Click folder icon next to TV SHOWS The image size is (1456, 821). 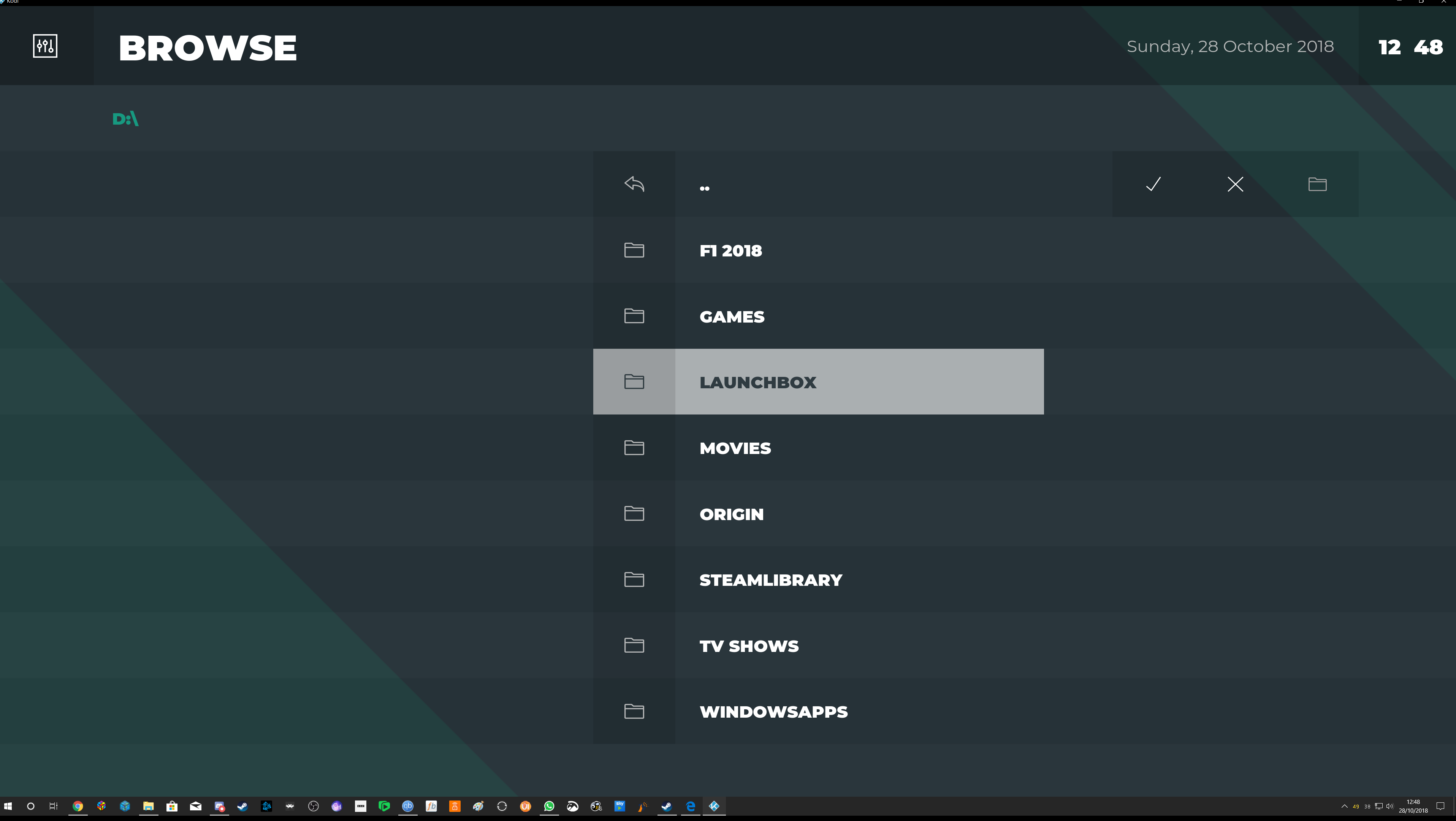point(634,645)
